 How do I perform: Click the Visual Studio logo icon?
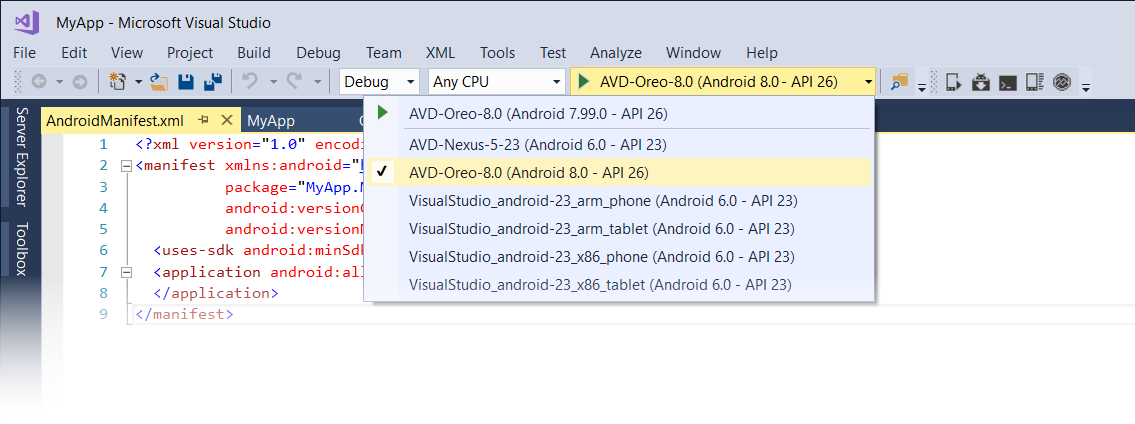(26, 22)
